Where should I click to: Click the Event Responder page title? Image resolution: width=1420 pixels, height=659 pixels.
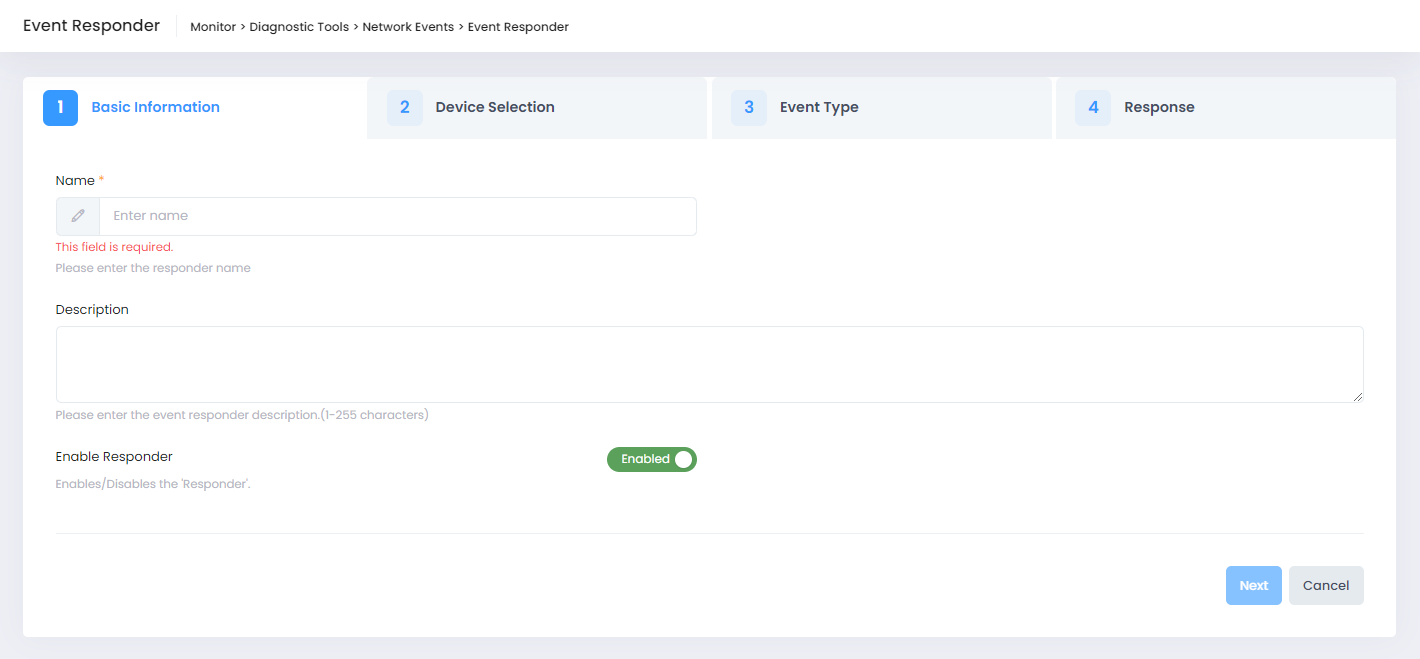tap(91, 26)
